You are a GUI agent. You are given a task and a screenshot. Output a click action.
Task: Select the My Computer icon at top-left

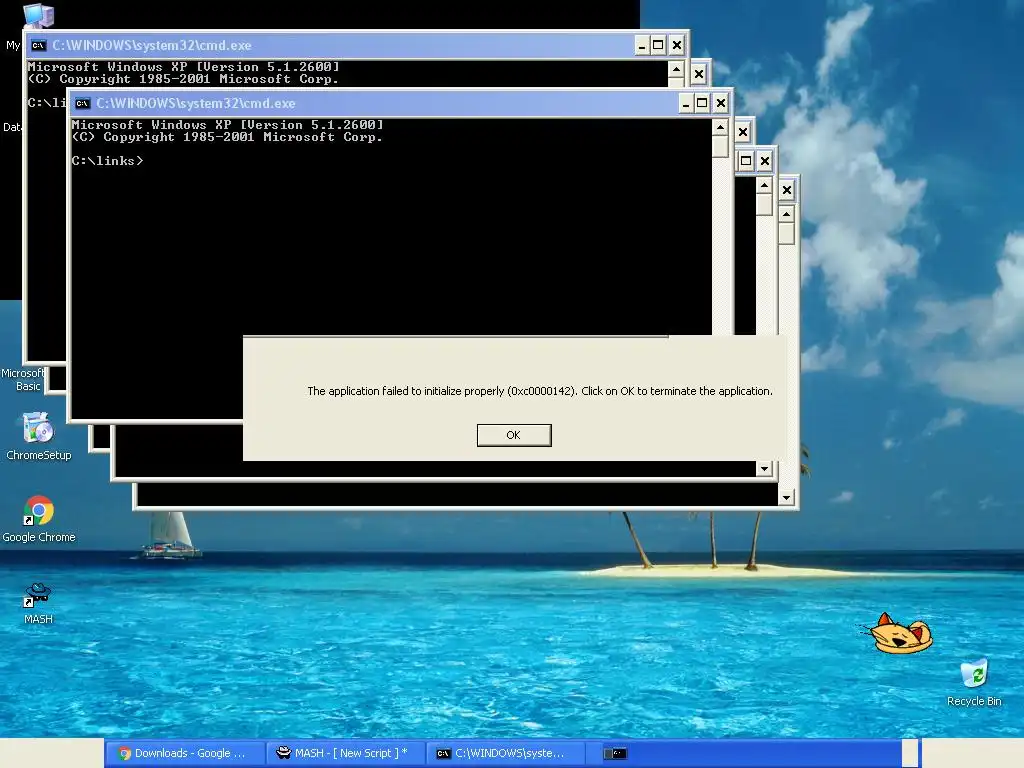(38, 15)
